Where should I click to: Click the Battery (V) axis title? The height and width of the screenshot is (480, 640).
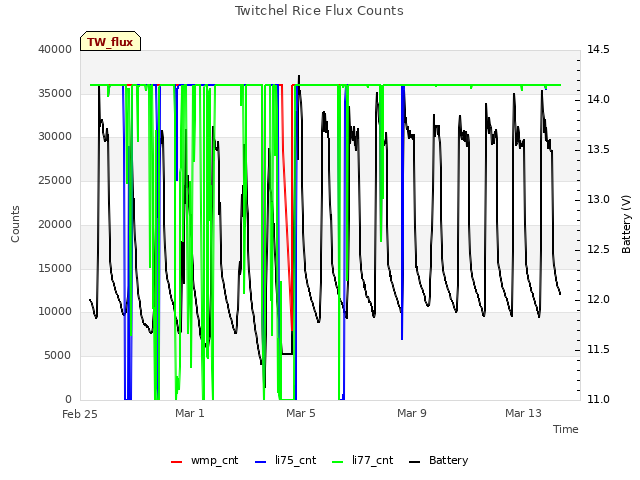[x=626, y=224]
